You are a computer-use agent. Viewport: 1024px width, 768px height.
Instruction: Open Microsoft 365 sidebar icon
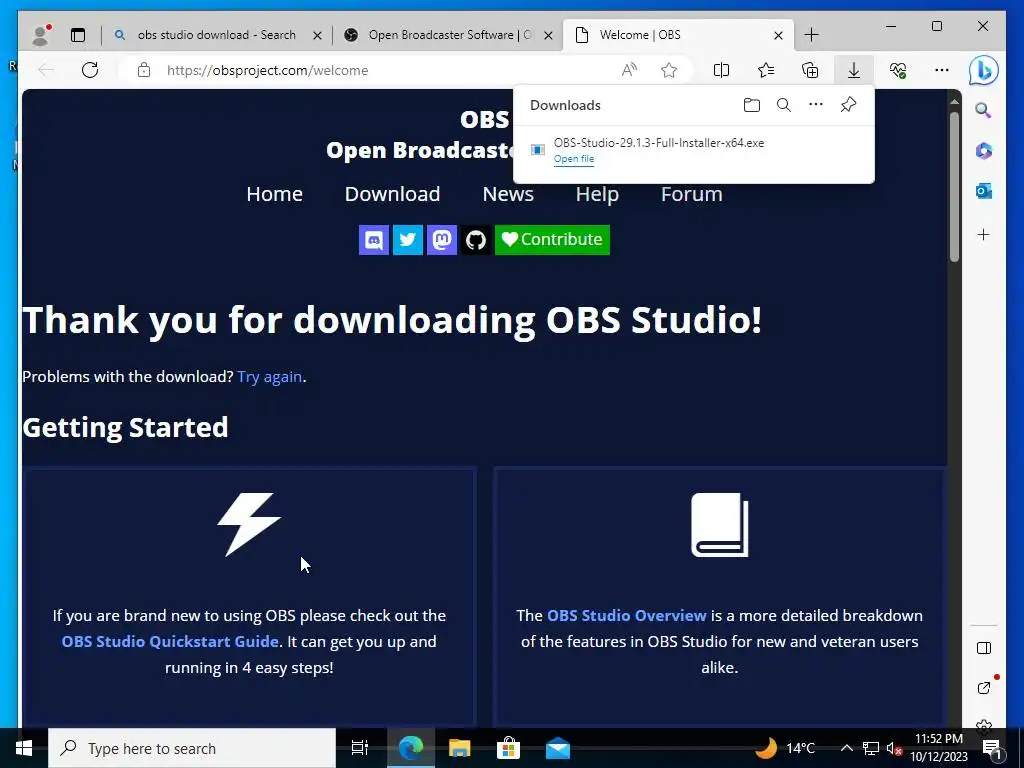point(984,151)
